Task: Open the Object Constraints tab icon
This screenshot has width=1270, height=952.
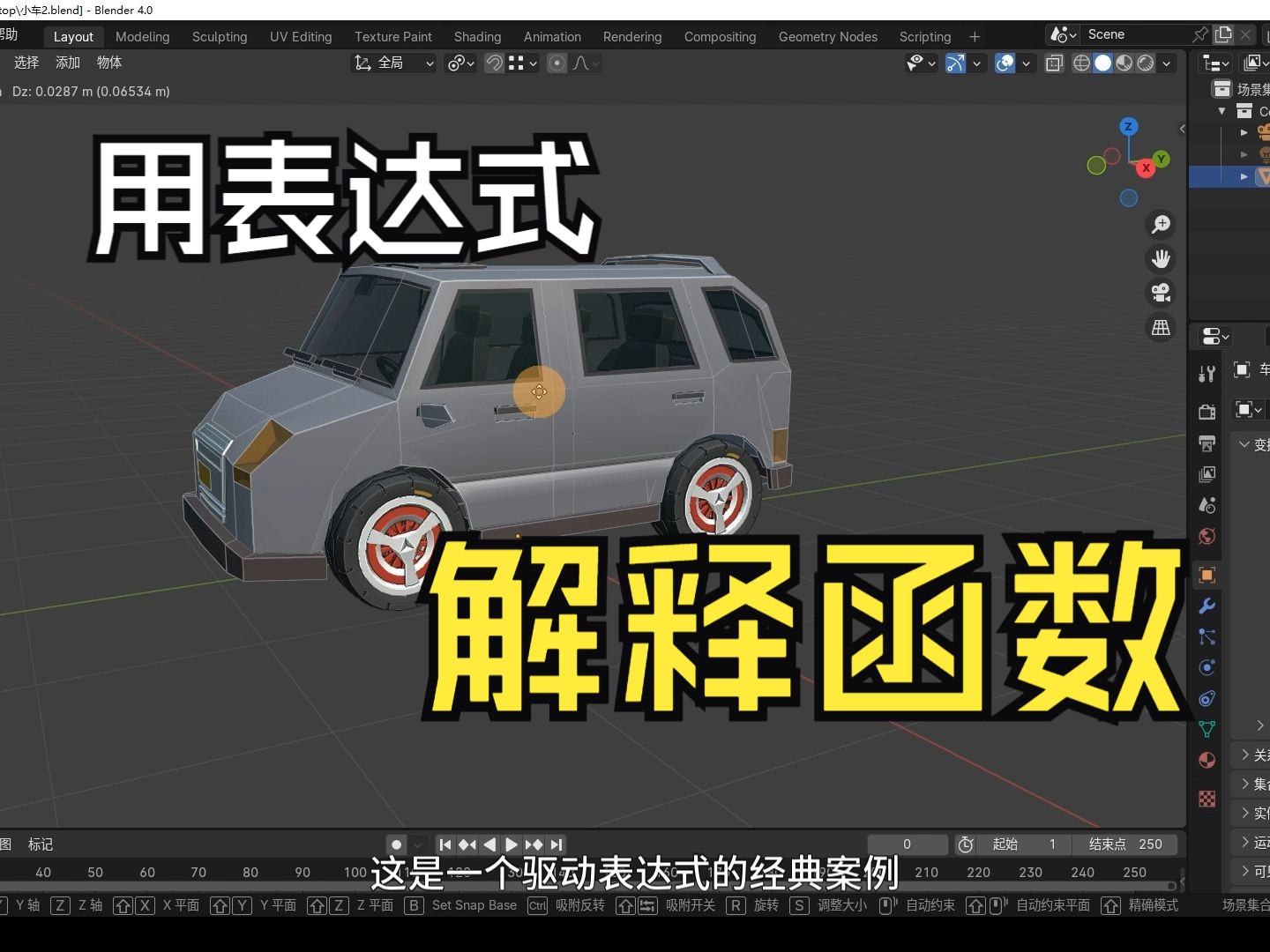Action: 1207,698
